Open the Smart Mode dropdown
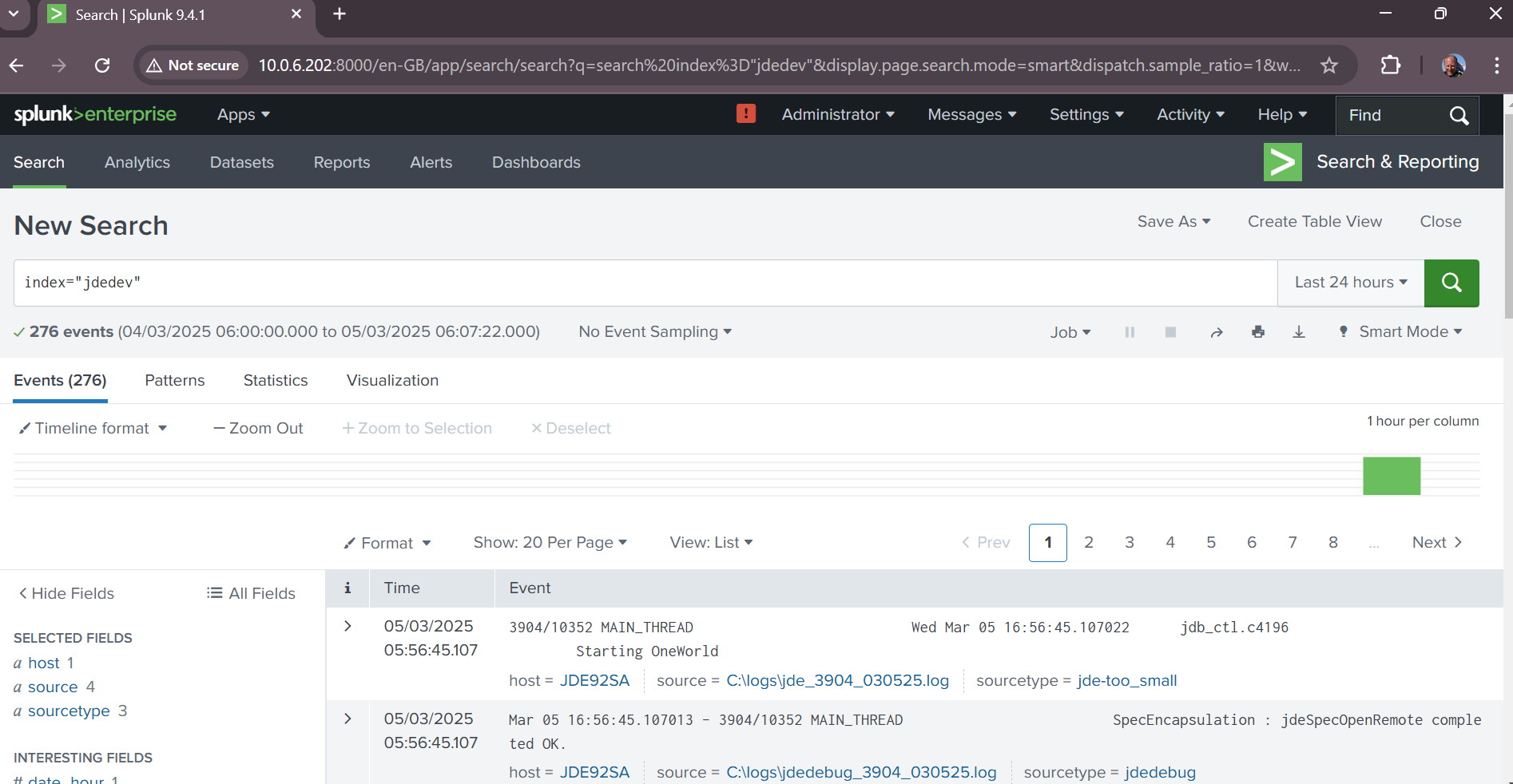The height and width of the screenshot is (784, 1513). 1402,332
